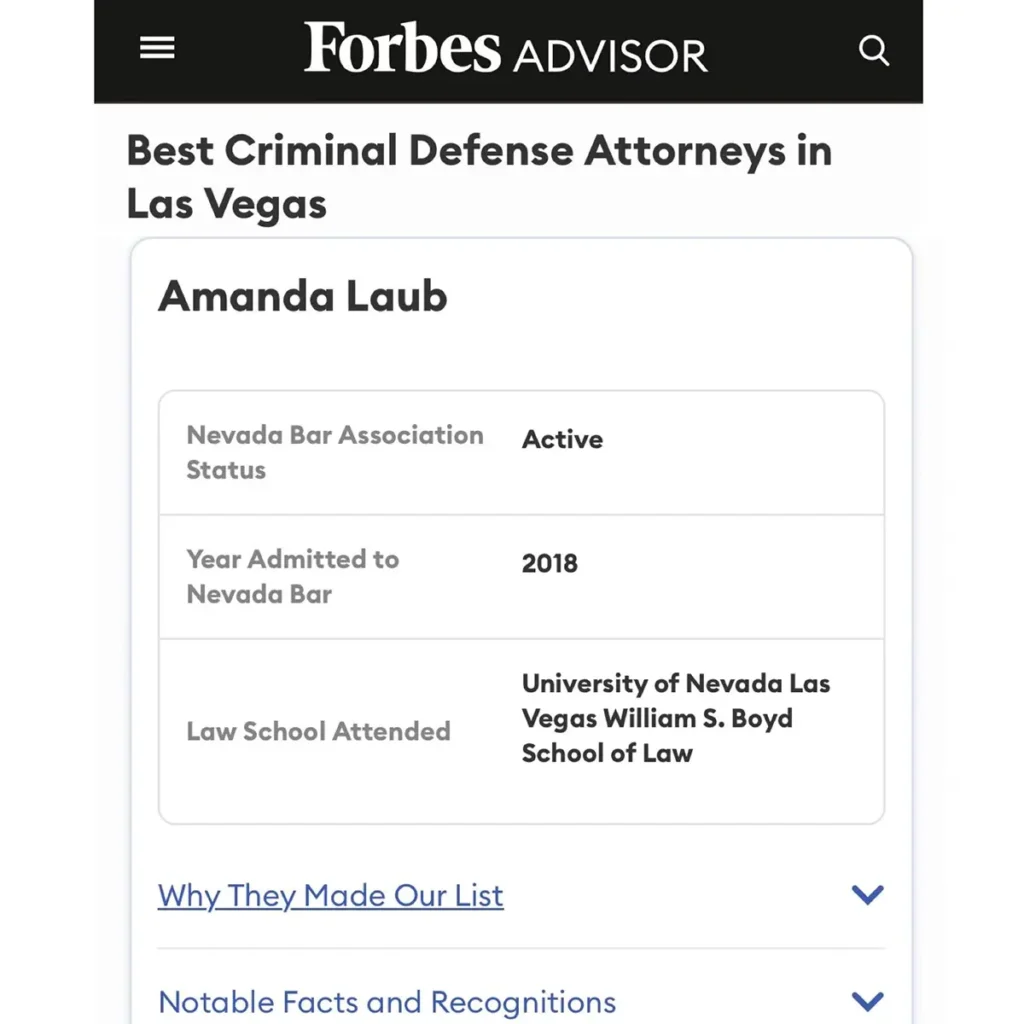The height and width of the screenshot is (1024, 1024).
Task: Click the word Status under Nevada Bar Association
Action: click(226, 470)
